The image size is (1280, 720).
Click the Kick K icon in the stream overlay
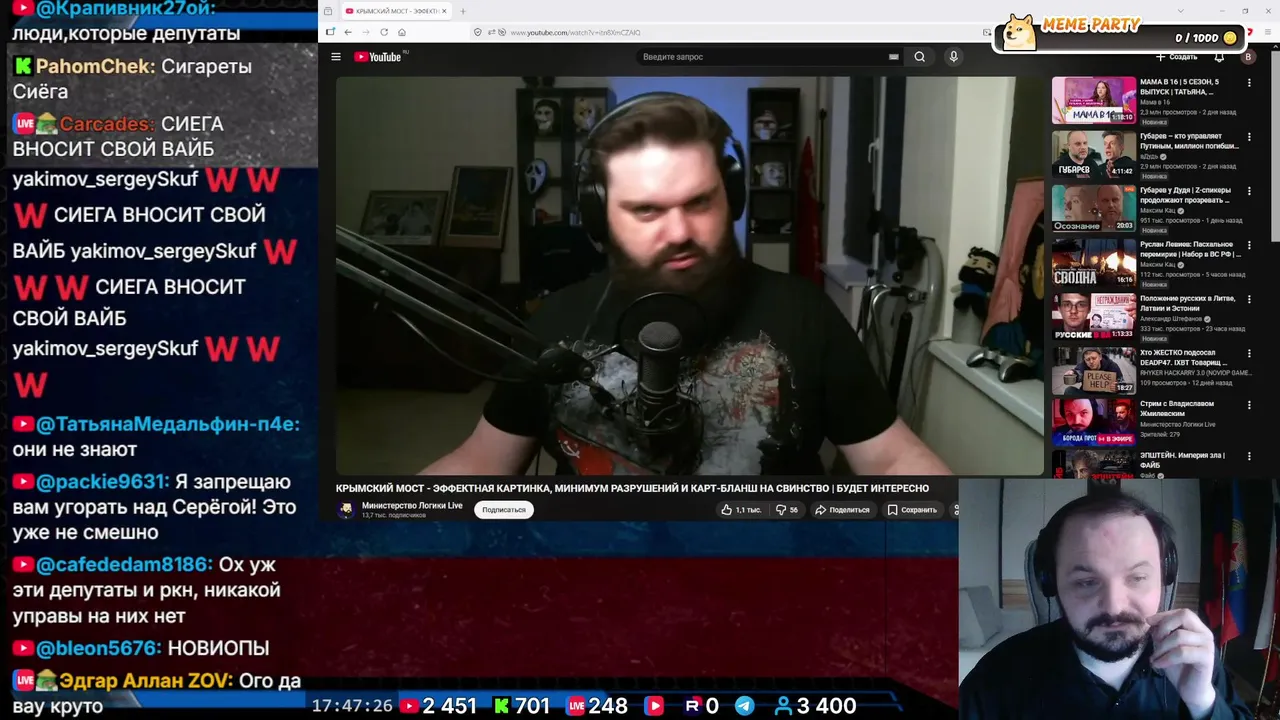coord(502,706)
